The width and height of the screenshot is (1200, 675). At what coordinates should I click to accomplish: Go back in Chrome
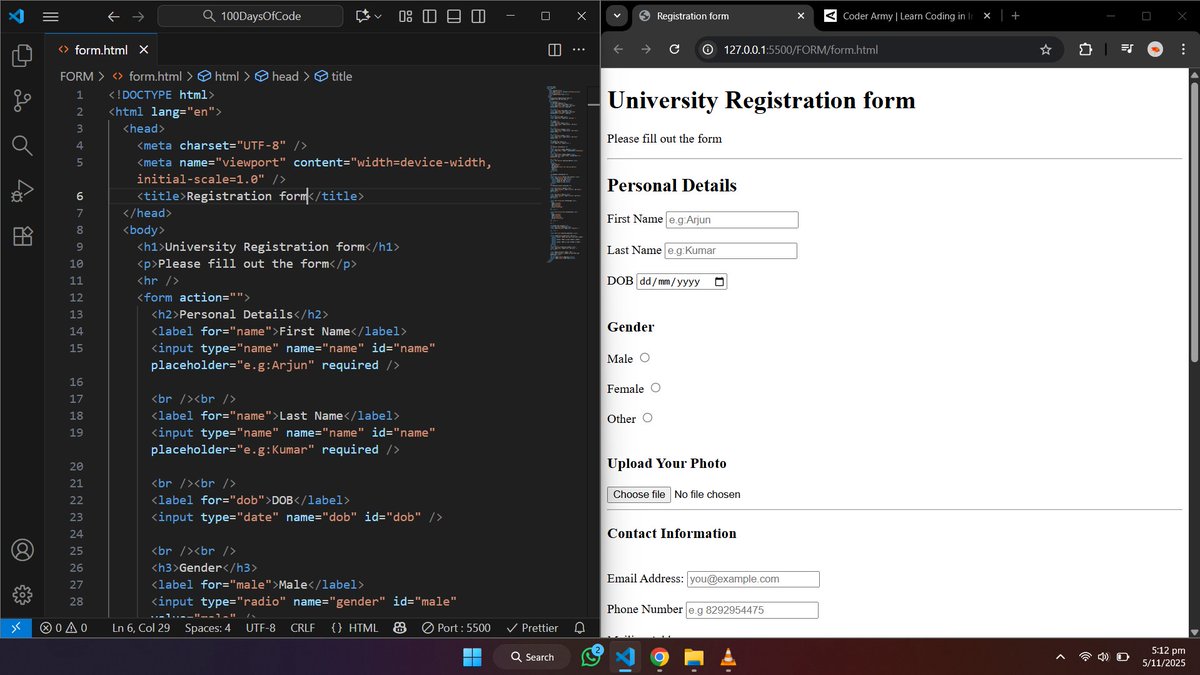[x=618, y=50]
